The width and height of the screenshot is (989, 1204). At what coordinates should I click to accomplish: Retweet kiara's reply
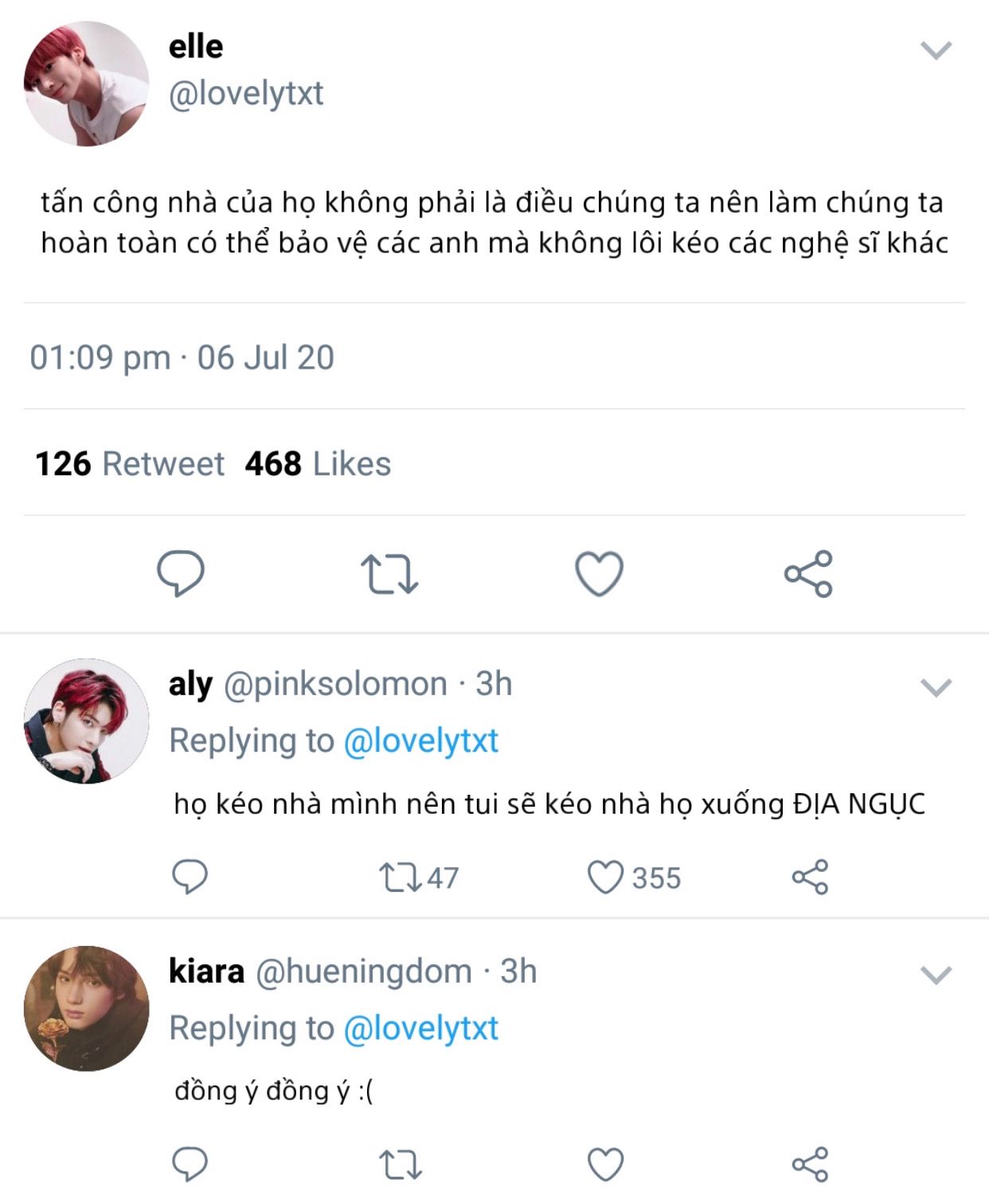point(401,1165)
